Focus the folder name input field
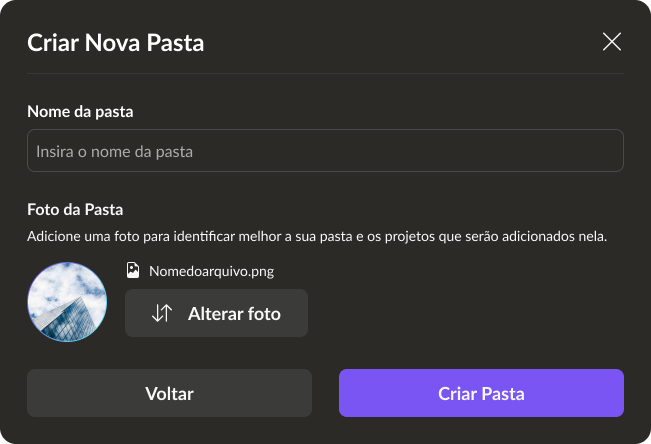The width and height of the screenshot is (651, 444). pos(325,151)
